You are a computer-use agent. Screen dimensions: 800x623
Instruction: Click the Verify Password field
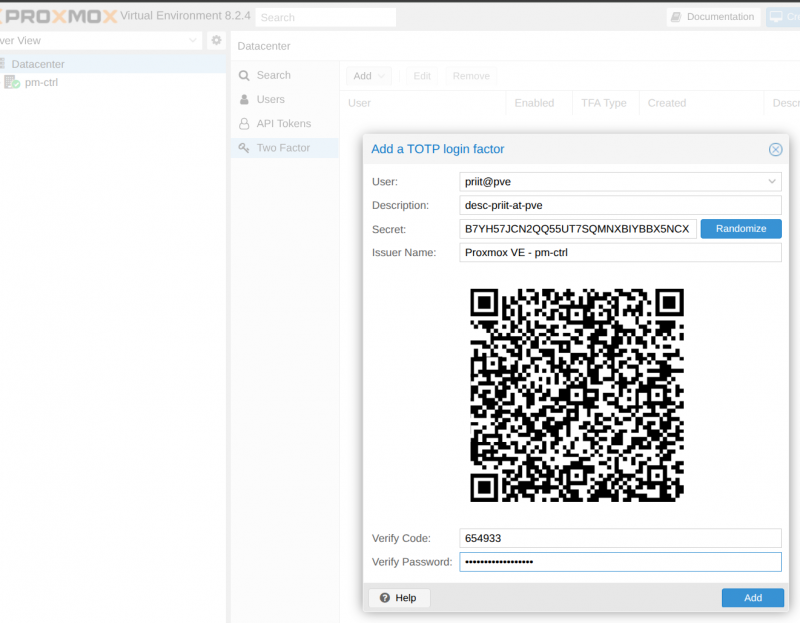[620, 562]
